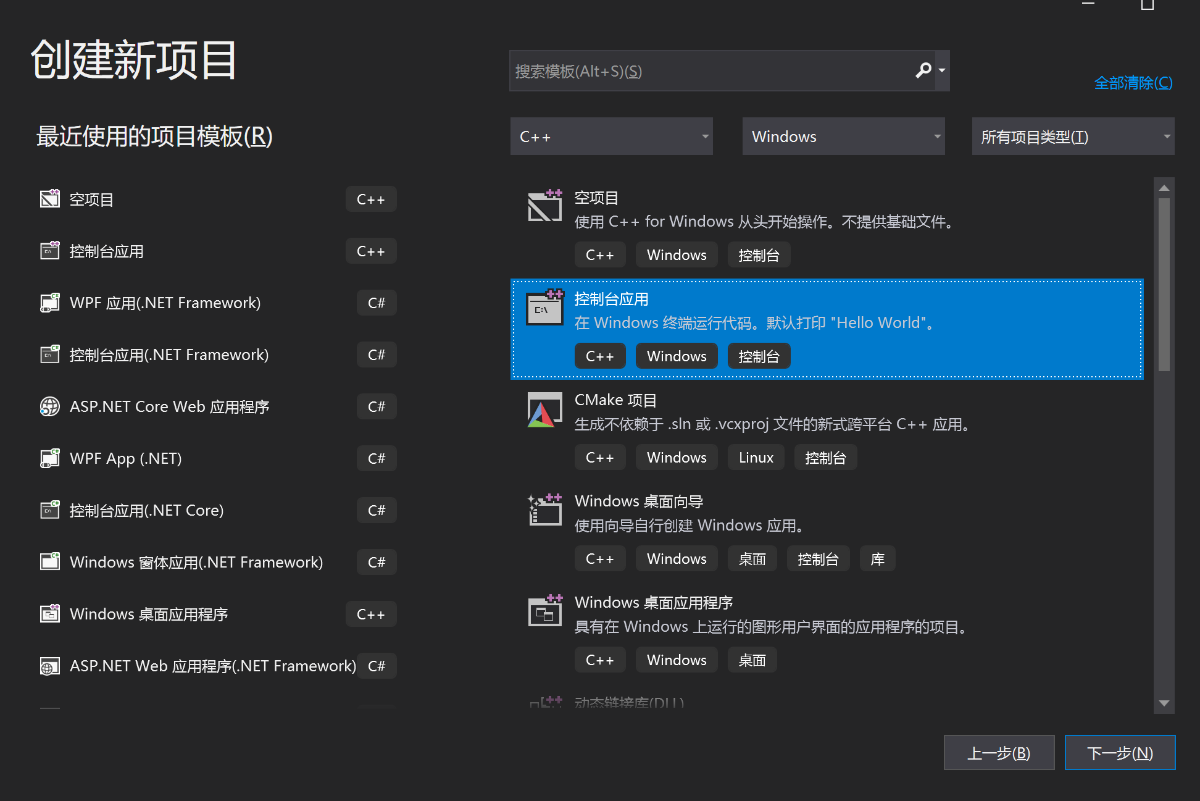Click the 桌面 tag under Windows 桌面应用程序 template
The image size is (1200, 801).
tap(752, 660)
